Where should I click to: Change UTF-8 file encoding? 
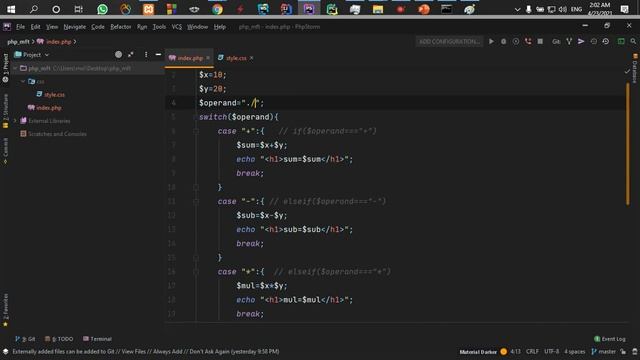point(551,351)
